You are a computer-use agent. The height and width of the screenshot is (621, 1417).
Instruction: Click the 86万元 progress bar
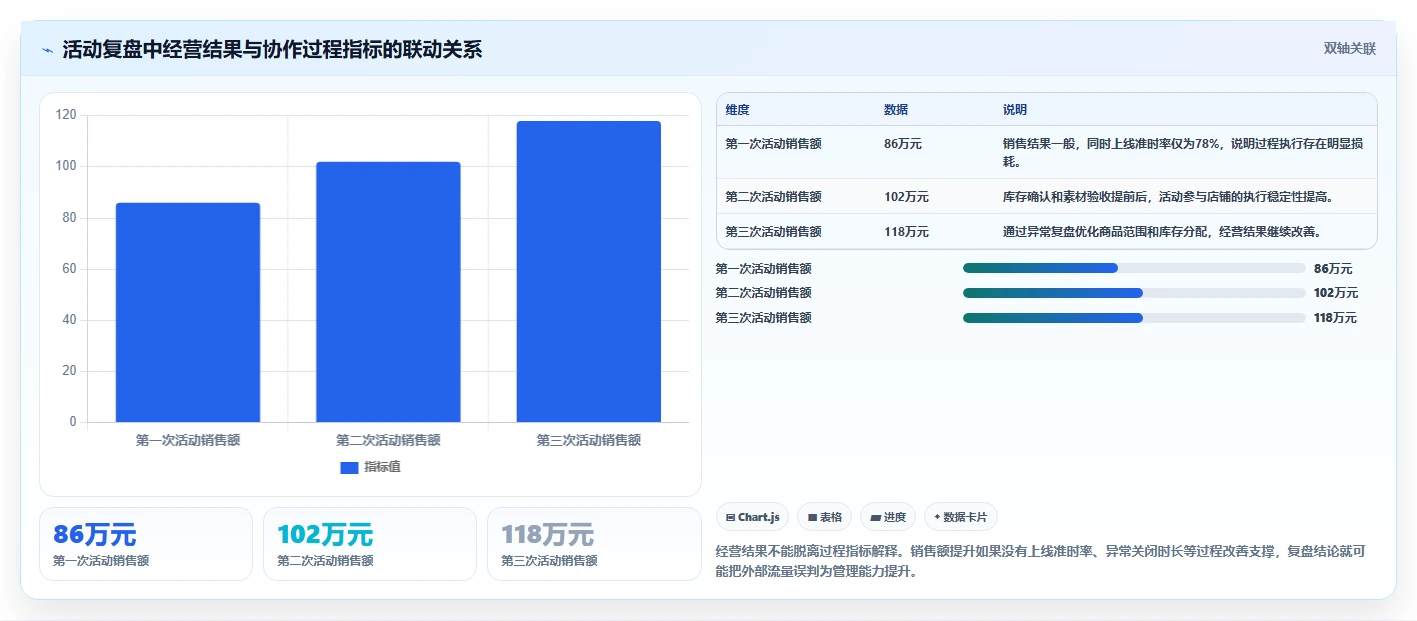click(x=1134, y=268)
